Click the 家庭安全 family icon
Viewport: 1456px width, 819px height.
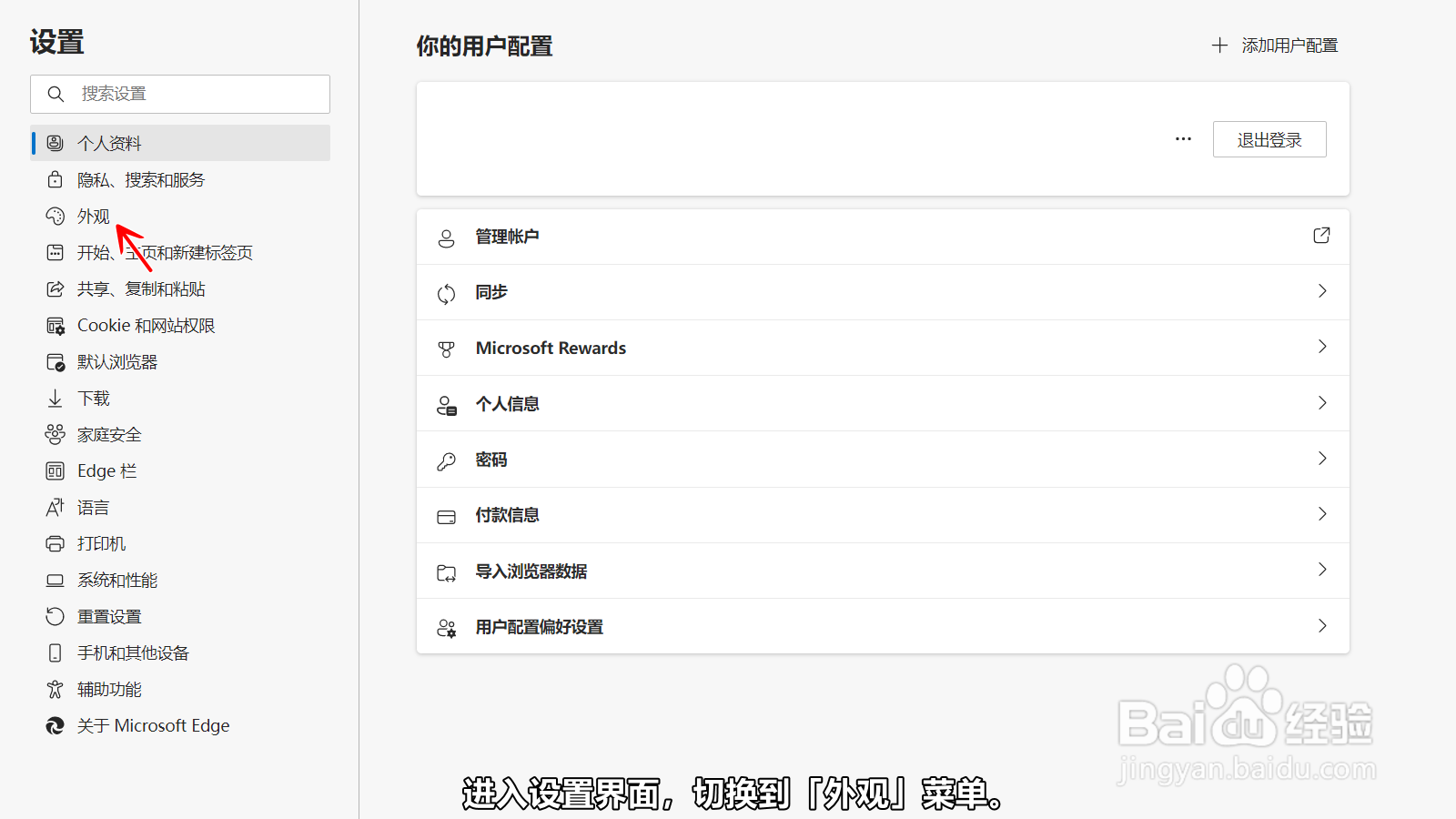56,434
